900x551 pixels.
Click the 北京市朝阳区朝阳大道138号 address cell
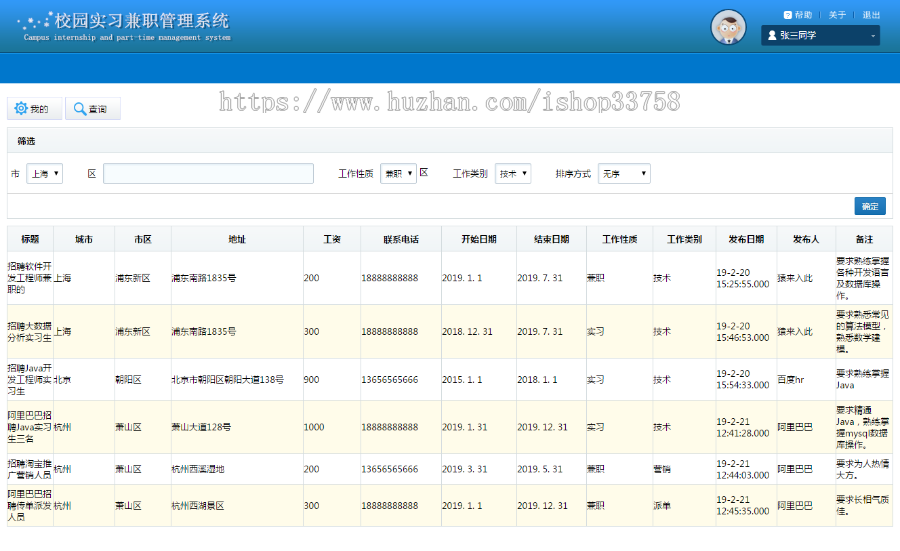237,379
